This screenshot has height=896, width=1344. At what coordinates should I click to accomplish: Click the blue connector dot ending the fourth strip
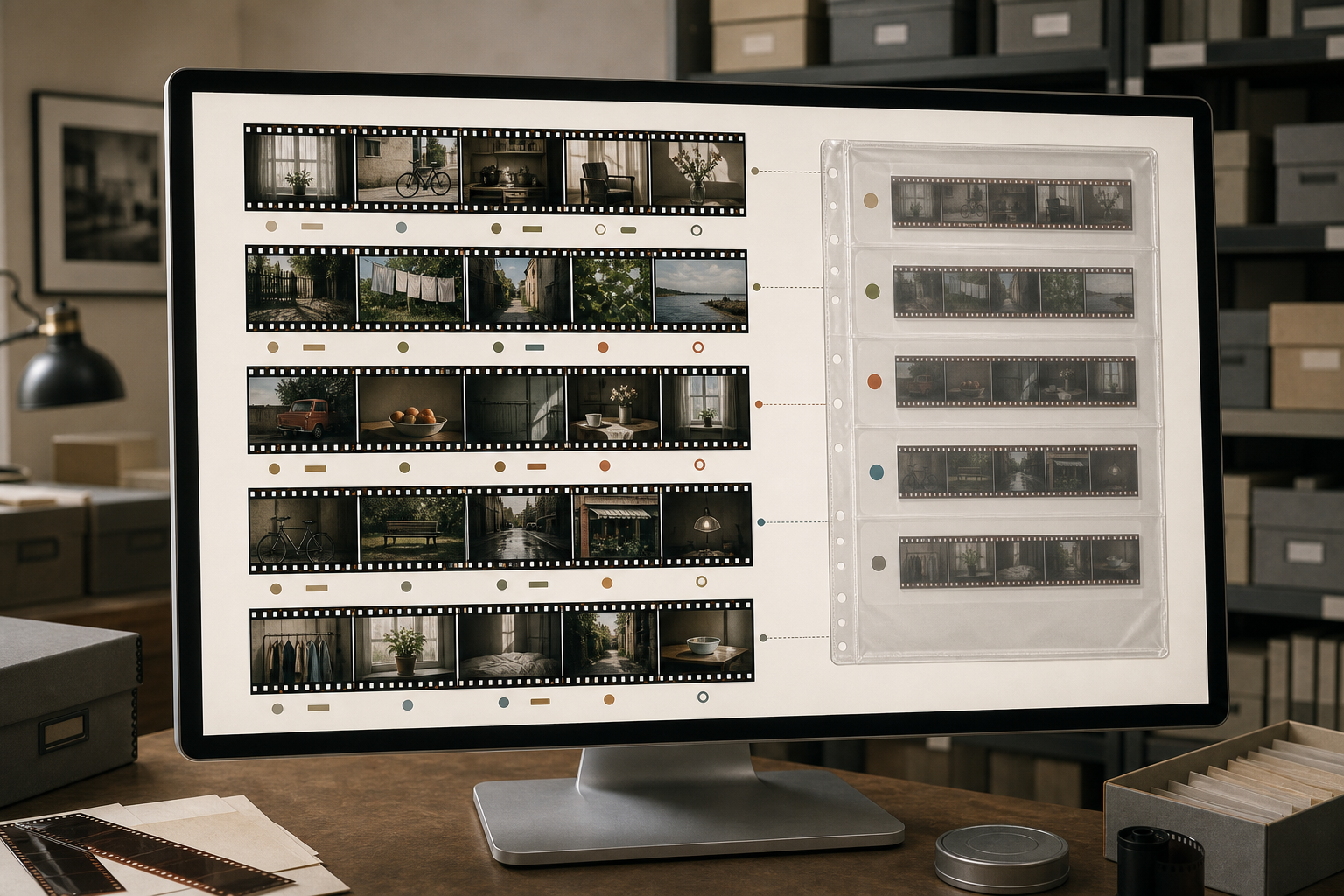(760, 521)
